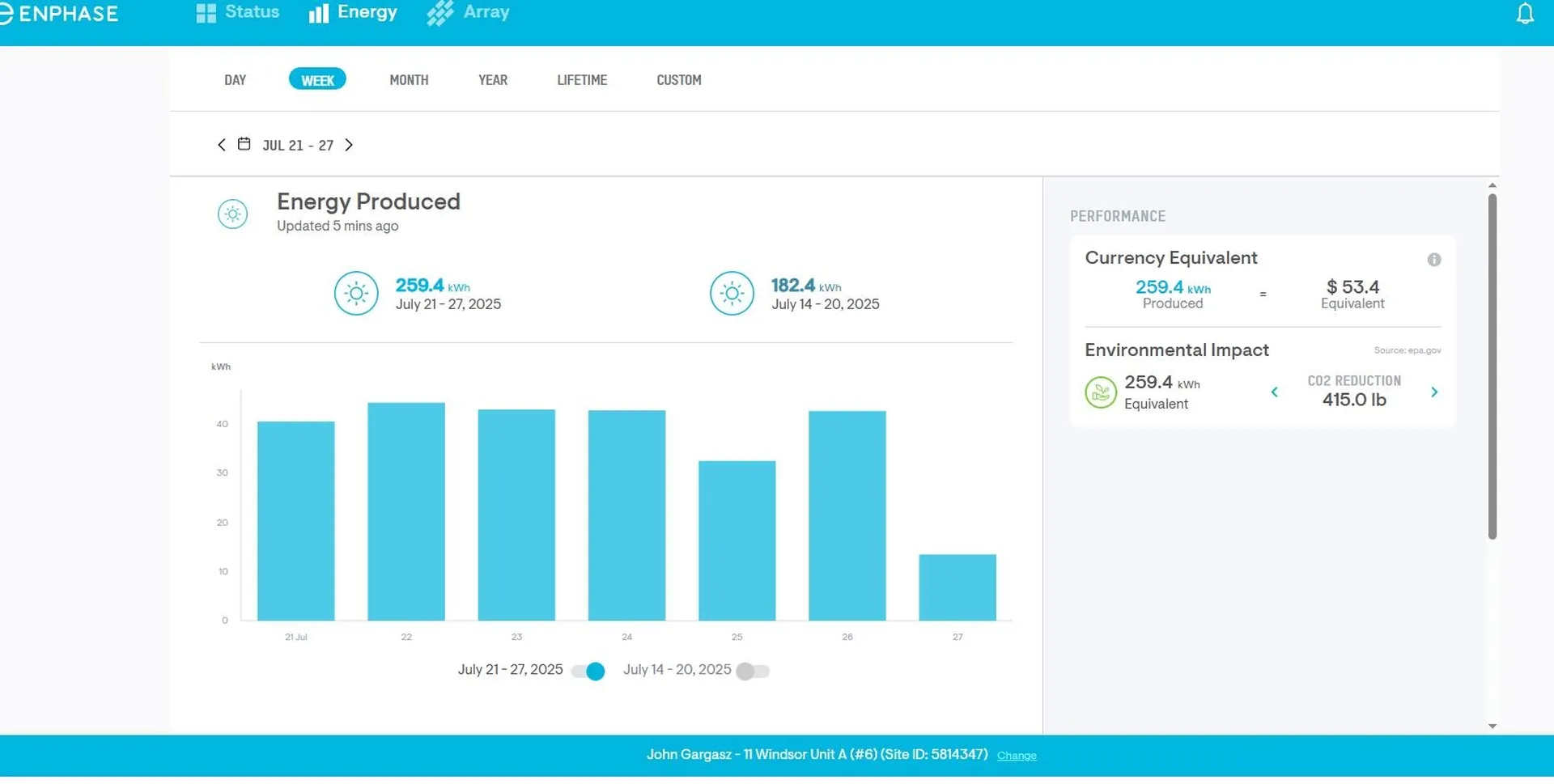Click the Change site link
The height and width of the screenshot is (784, 1554).
point(1016,756)
